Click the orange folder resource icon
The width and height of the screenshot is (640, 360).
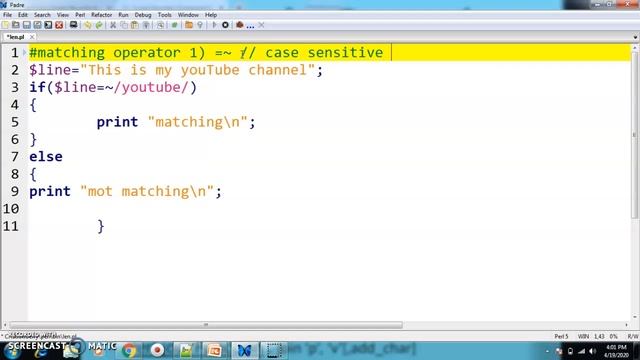[x=189, y=25]
